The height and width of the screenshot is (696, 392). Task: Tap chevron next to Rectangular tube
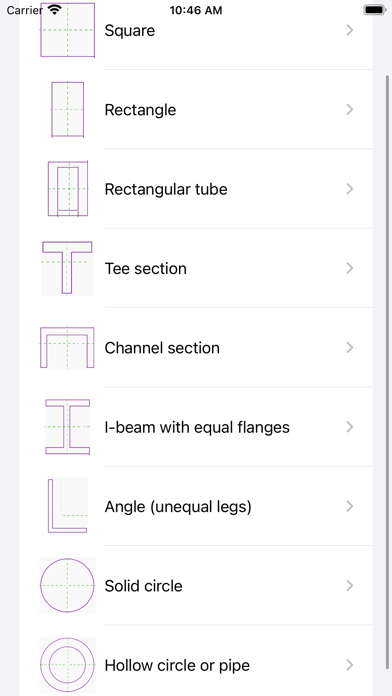click(350, 189)
